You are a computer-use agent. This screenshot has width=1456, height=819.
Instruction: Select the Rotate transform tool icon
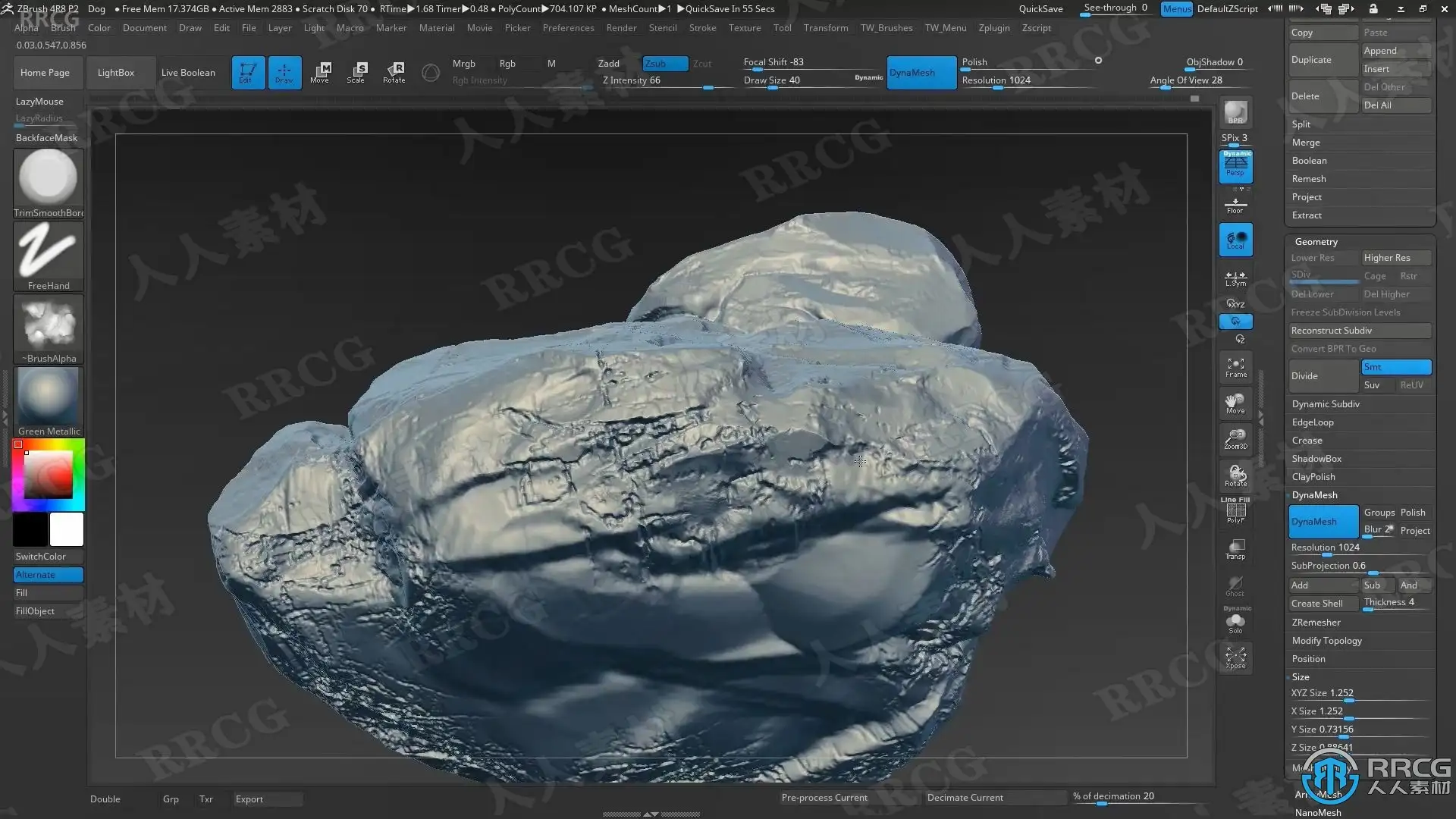pyautogui.click(x=394, y=72)
